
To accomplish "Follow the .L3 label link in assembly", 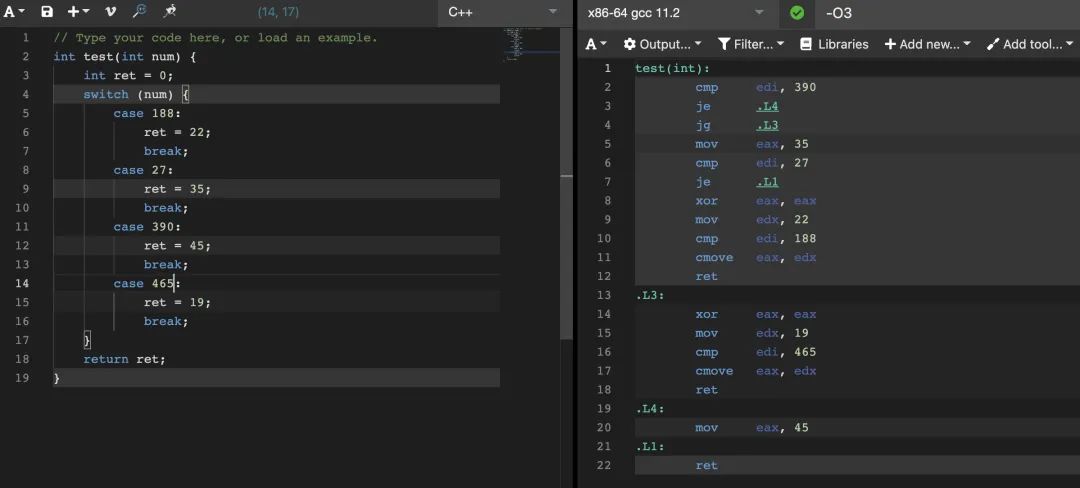I will (x=767, y=125).
